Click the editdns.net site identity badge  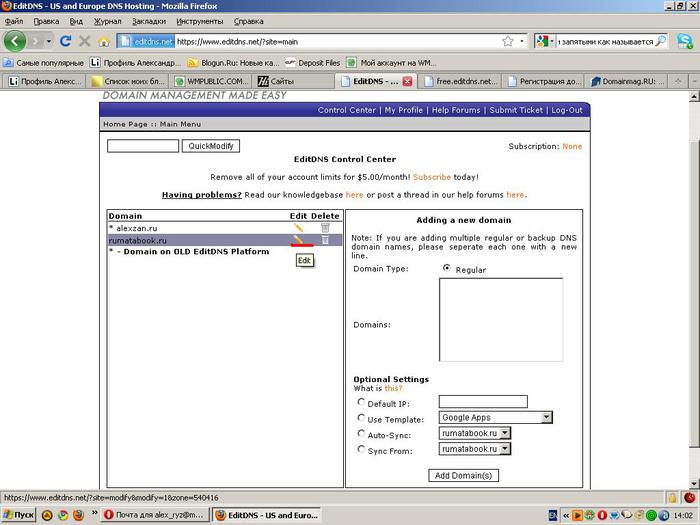tap(147, 42)
